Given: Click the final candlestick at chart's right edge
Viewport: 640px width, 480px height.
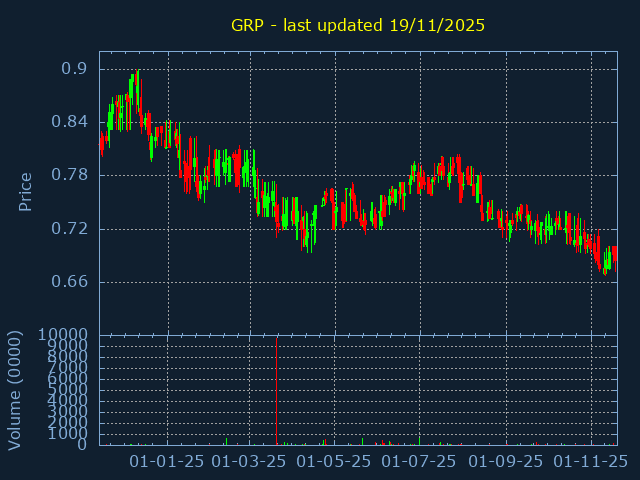Looking at the screenshot, I should [615, 254].
